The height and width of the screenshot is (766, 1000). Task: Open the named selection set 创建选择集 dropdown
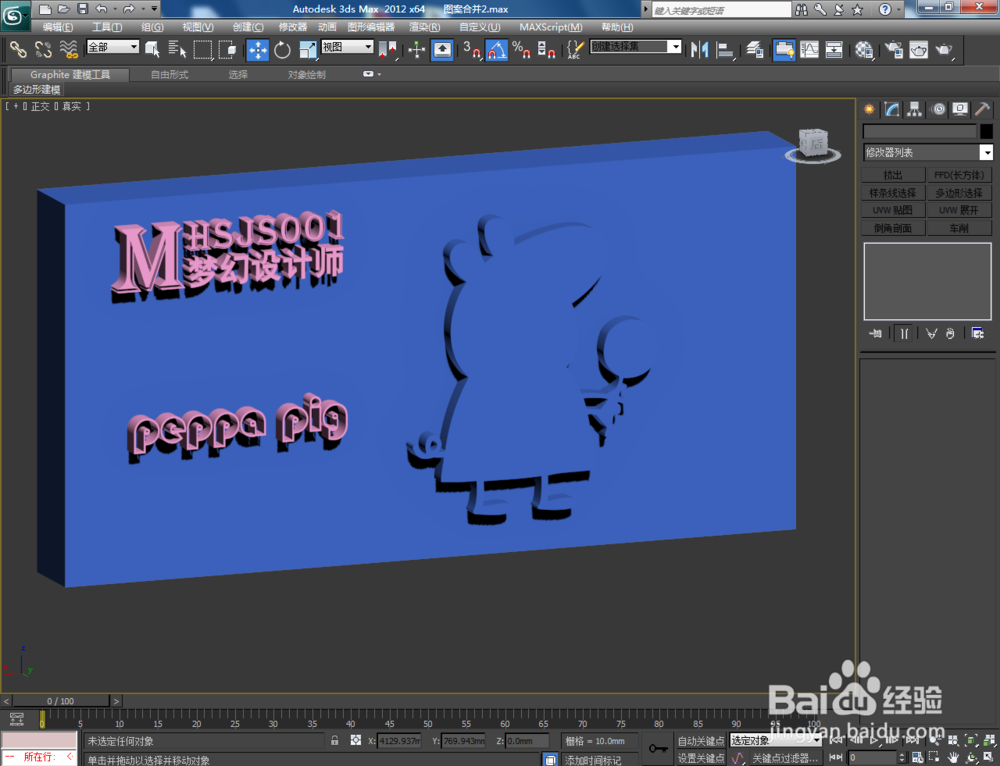pyautogui.click(x=636, y=47)
